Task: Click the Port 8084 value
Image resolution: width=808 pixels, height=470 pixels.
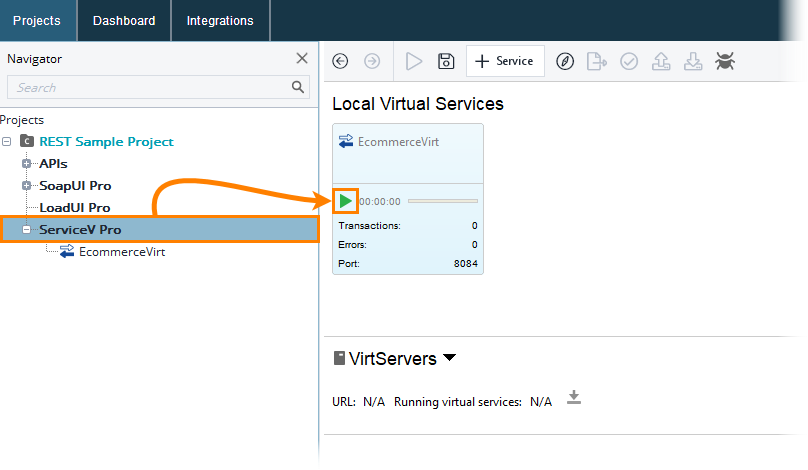Action: (x=466, y=263)
